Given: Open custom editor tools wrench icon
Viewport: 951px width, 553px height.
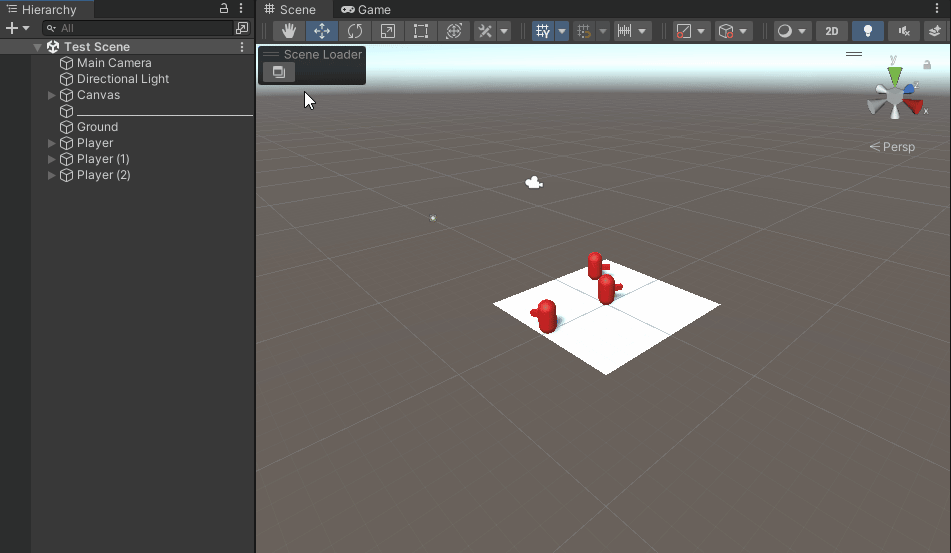Looking at the screenshot, I should coord(485,31).
